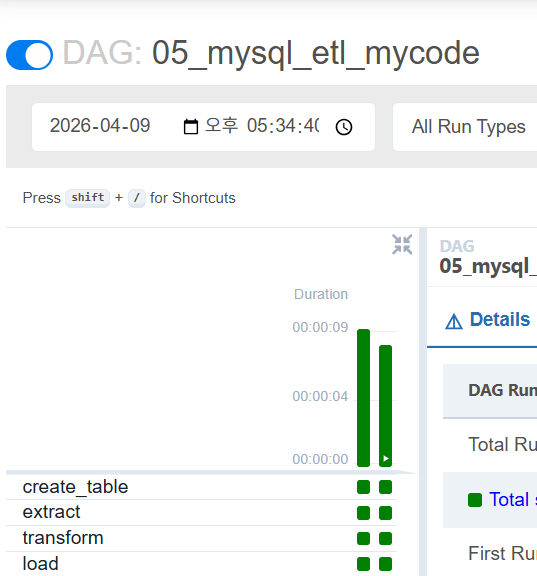The width and height of the screenshot is (537, 576).
Task: Select the create_table task row
Action: 201,487
